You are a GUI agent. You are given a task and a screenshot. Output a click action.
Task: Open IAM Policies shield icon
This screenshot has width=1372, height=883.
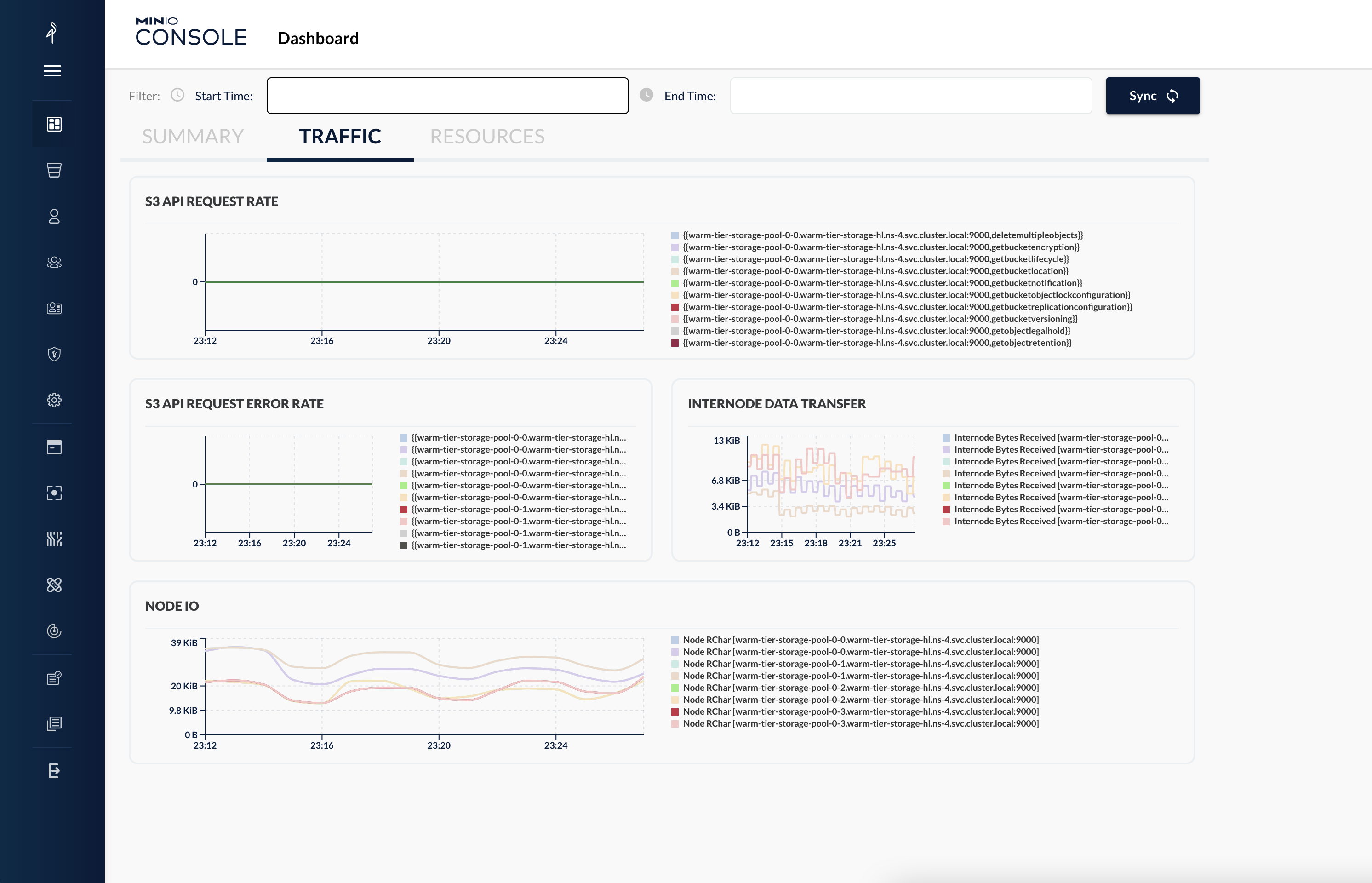click(x=54, y=354)
